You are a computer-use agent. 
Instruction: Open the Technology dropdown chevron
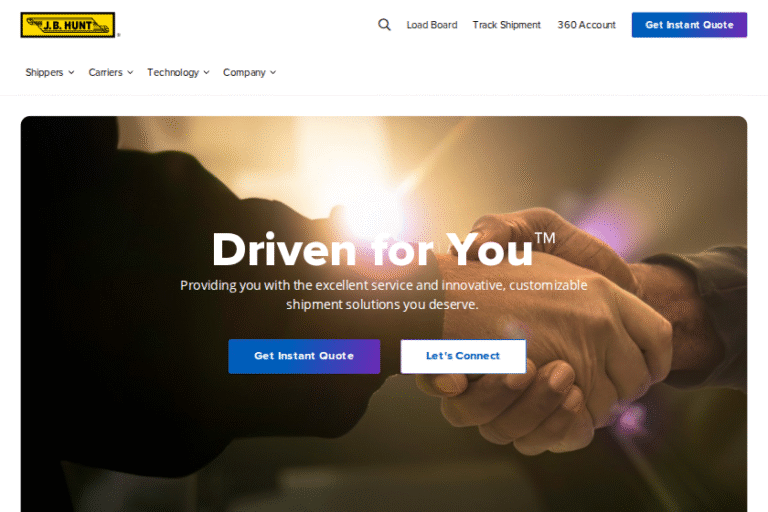[x=207, y=73]
